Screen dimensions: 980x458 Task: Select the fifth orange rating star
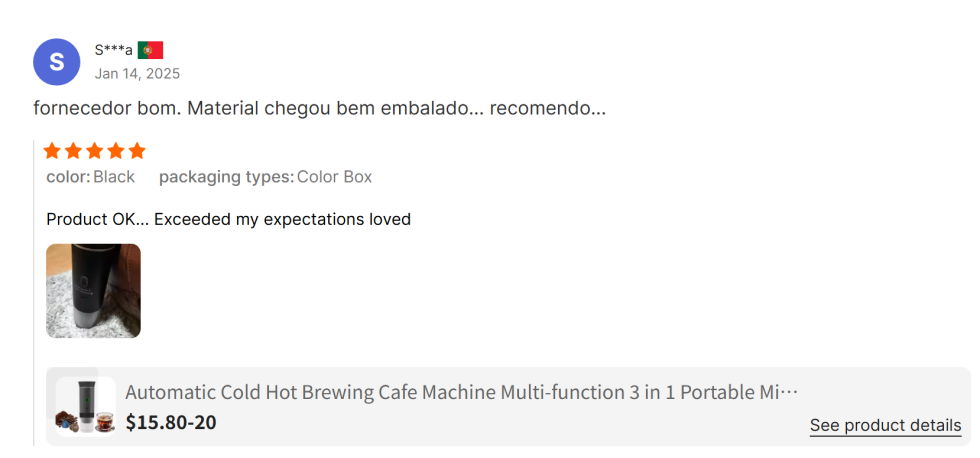coord(137,151)
